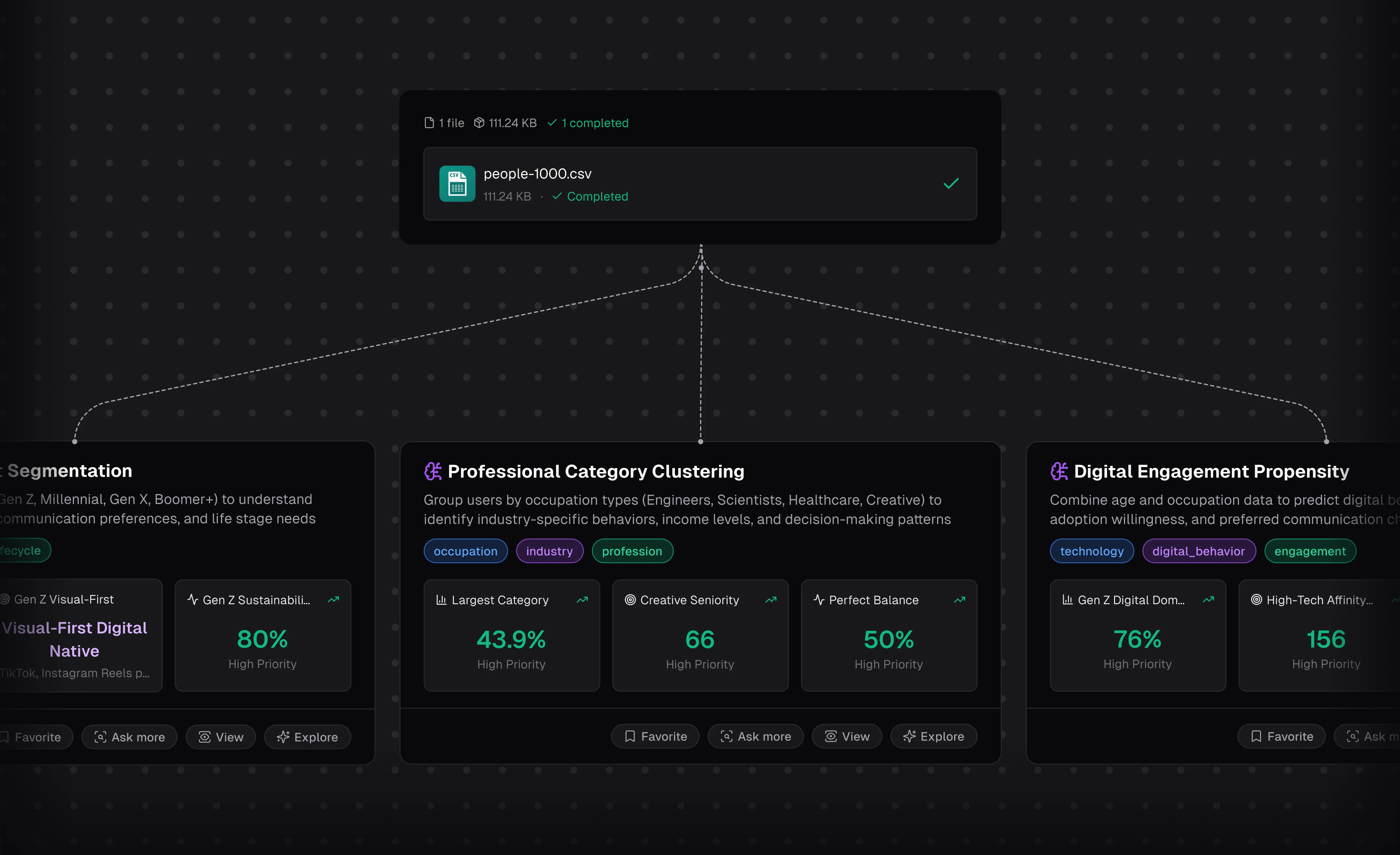Click the CSV file icon for people-1000.csv
This screenshot has height=855, width=1400.
pos(457,183)
